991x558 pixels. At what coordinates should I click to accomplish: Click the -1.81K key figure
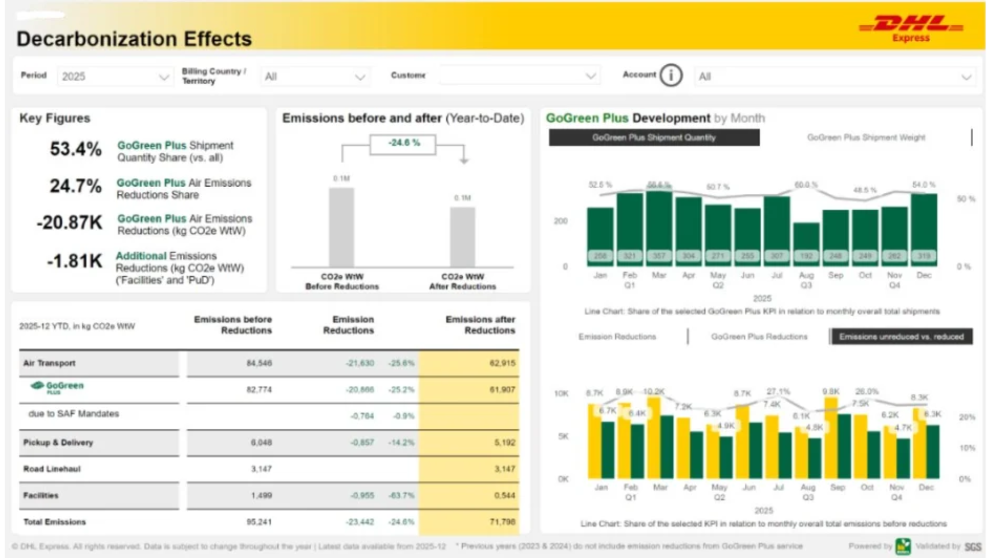[75, 261]
